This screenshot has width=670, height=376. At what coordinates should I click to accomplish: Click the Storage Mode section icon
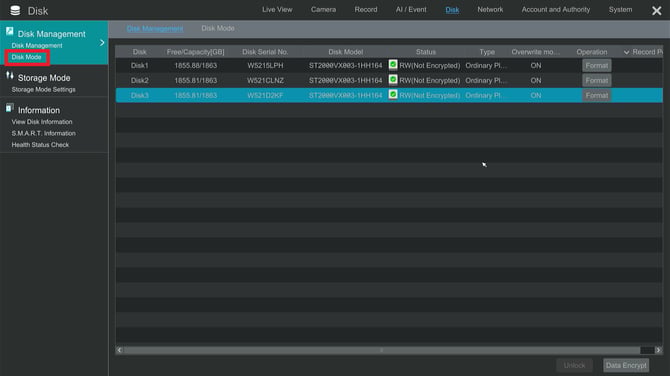coord(9,76)
